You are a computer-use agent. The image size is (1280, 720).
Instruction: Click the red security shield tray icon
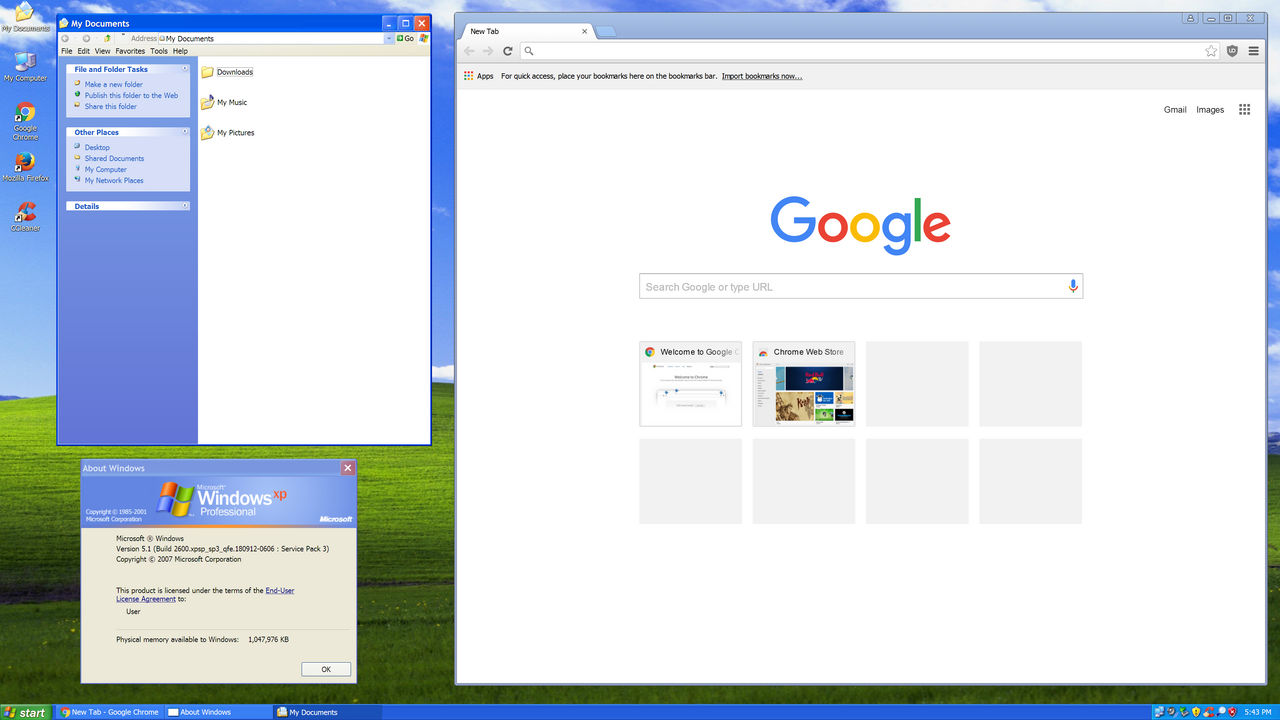pyautogui.click(x=1232, y=712)
